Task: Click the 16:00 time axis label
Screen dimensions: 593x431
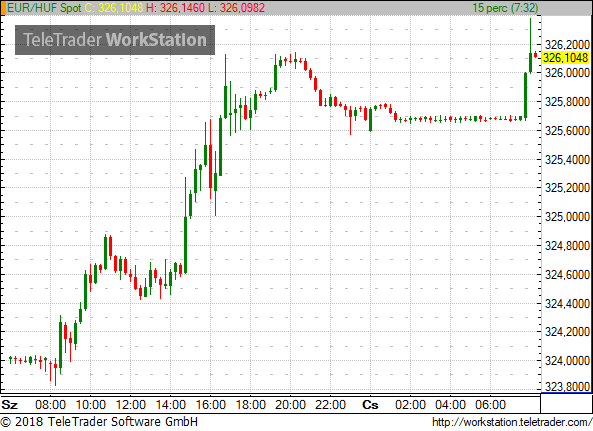Action: 211,405
